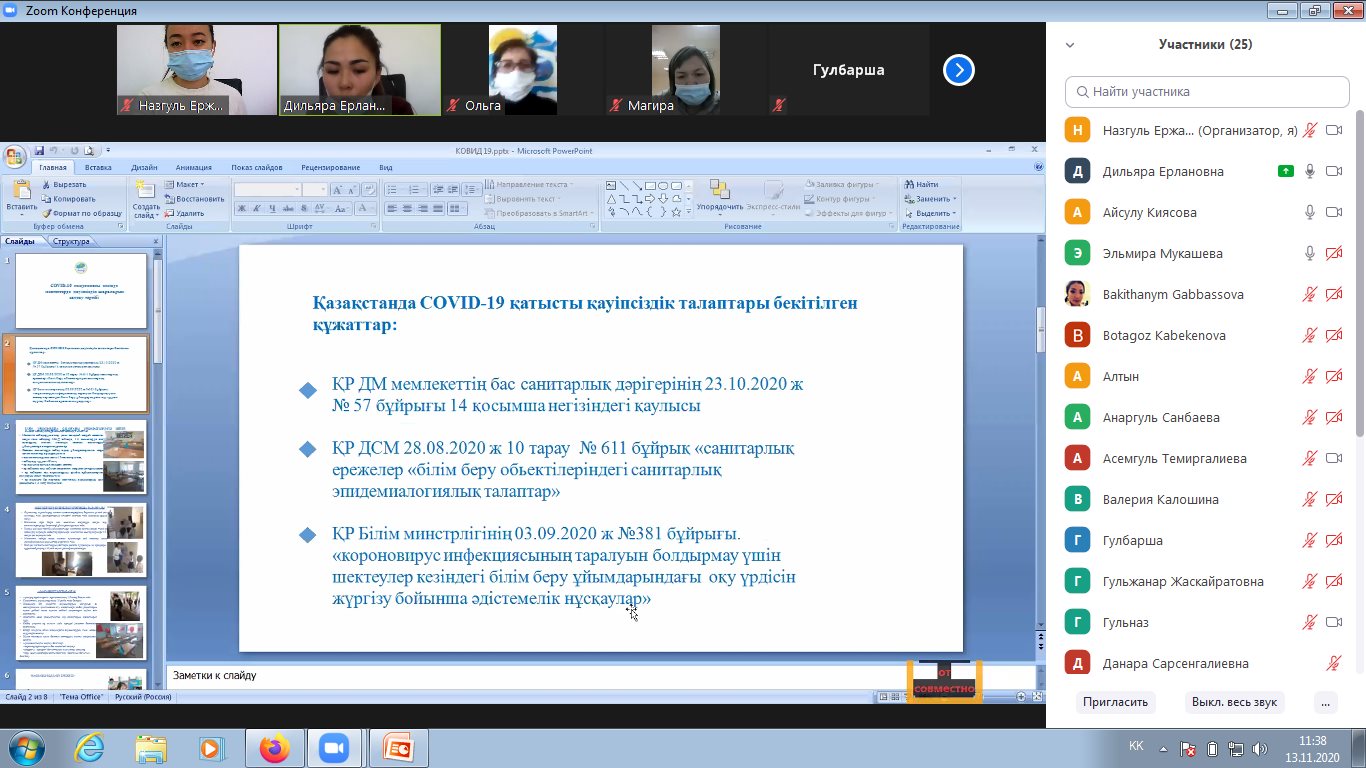Open Internet Explorer from taskbar
The width and height of the screenshot is (1366, 768).
coord(89,747)
